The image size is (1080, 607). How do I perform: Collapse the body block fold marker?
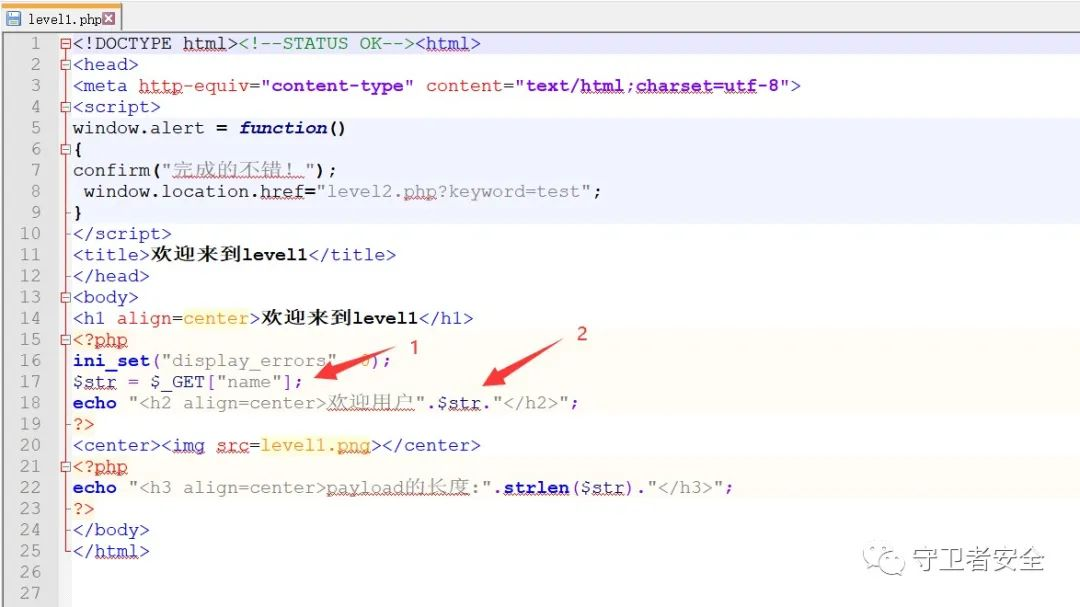(66, 297)
